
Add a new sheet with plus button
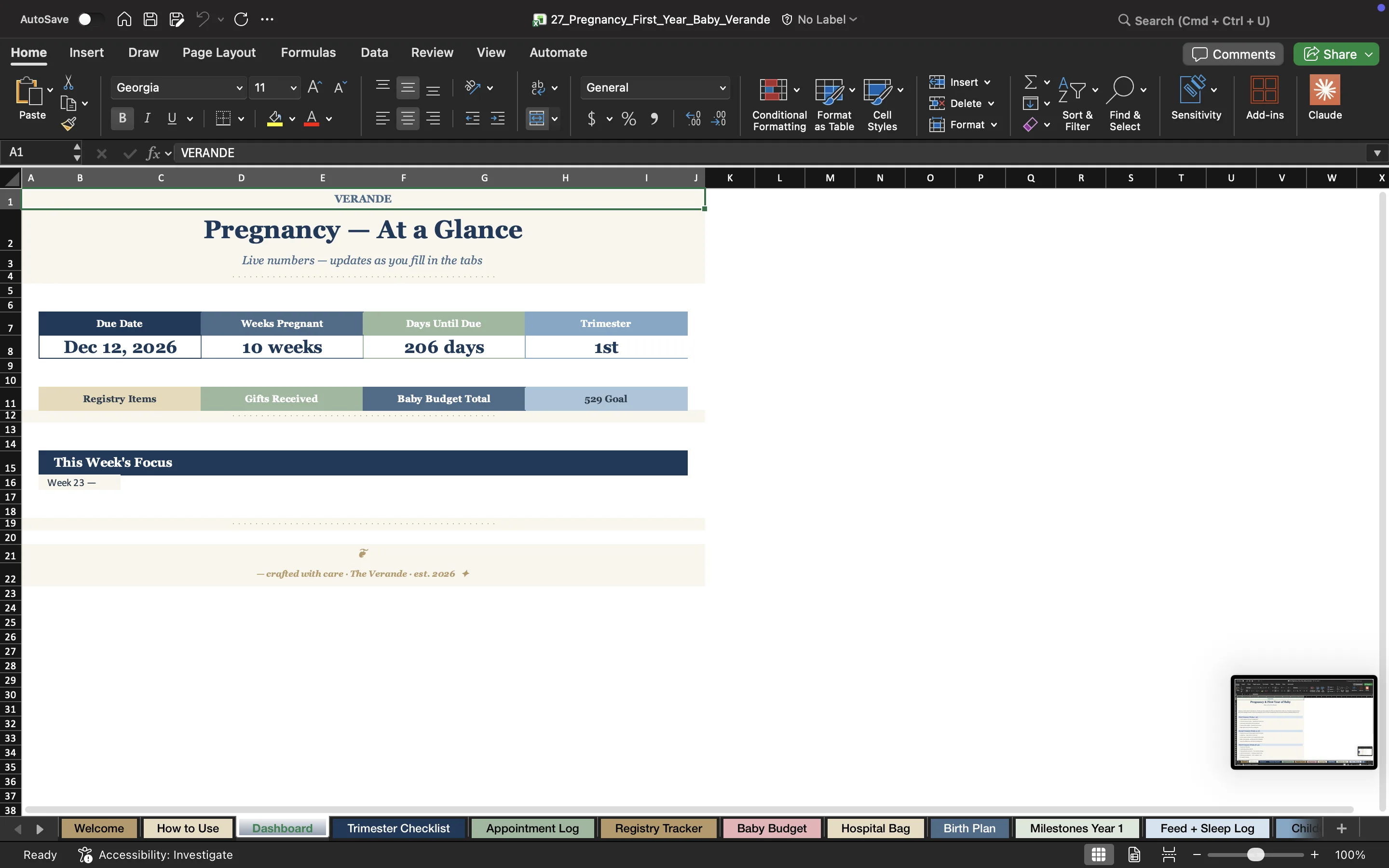1341,828
